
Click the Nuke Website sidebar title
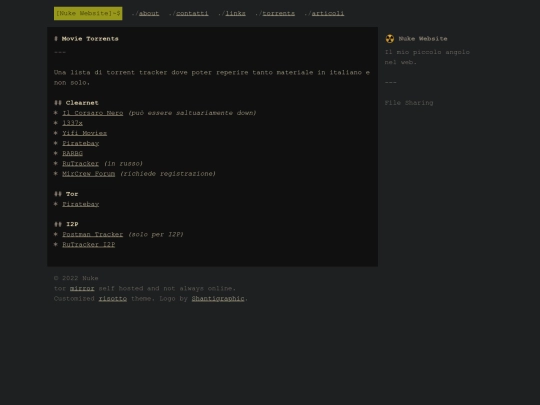pos(423,39)
